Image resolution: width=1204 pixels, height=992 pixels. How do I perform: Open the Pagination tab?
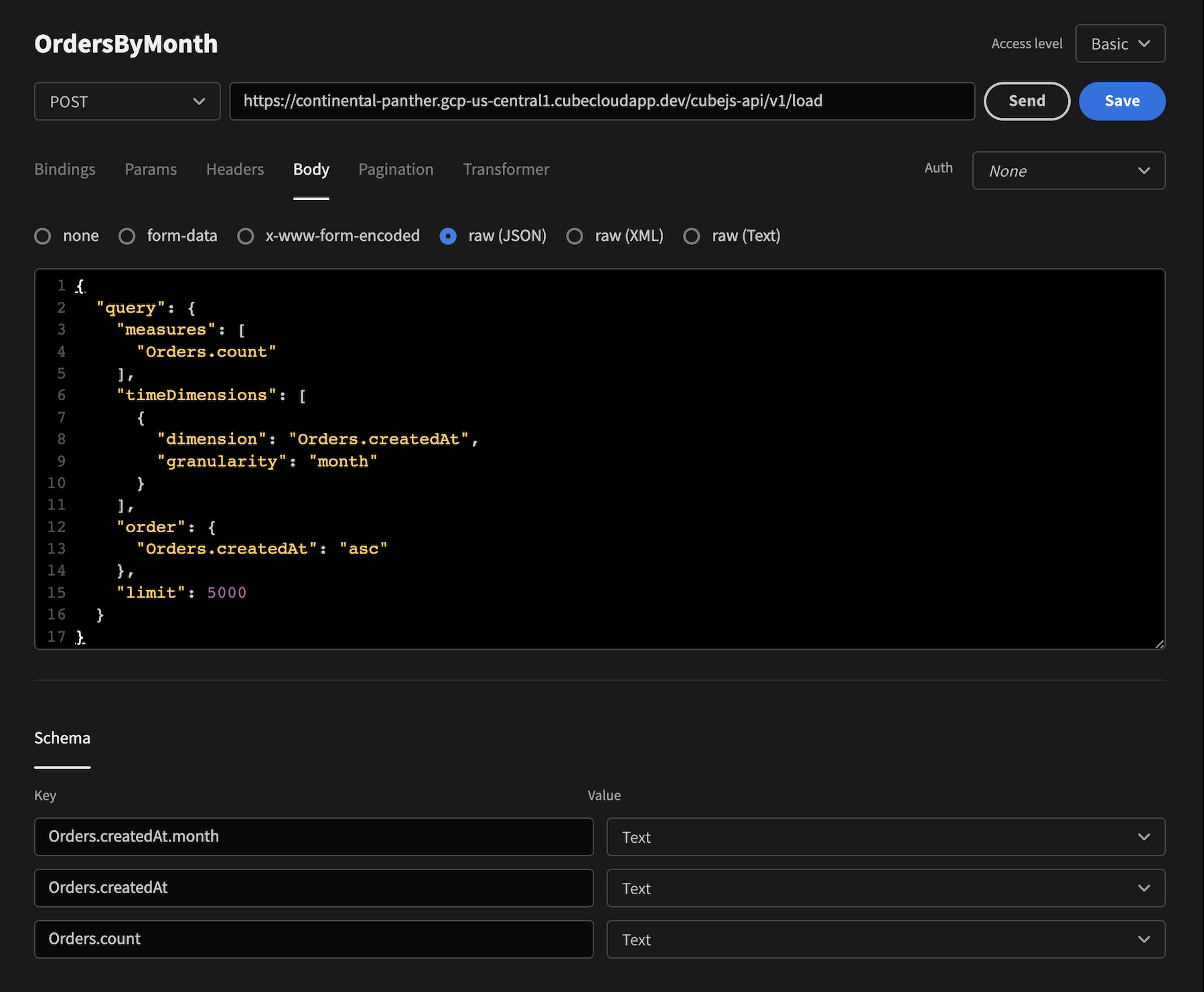point(396,169)
